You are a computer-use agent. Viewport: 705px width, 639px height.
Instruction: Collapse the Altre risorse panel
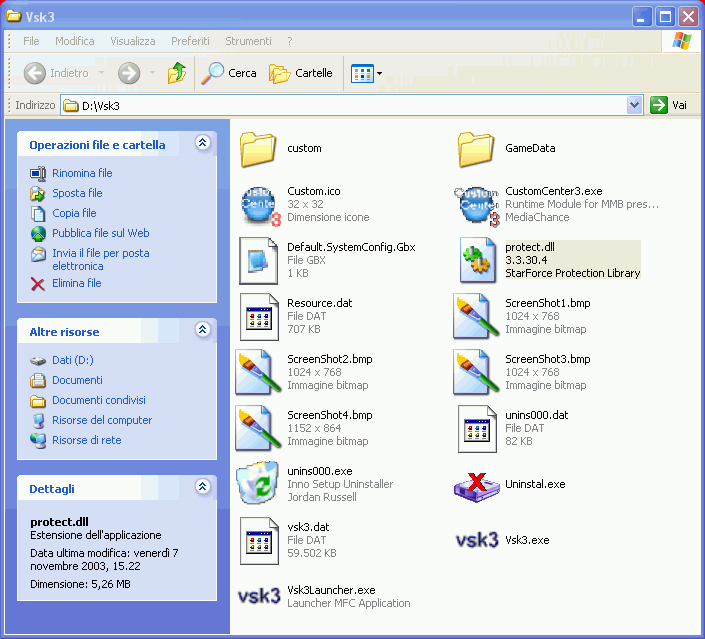coord(202,330)
